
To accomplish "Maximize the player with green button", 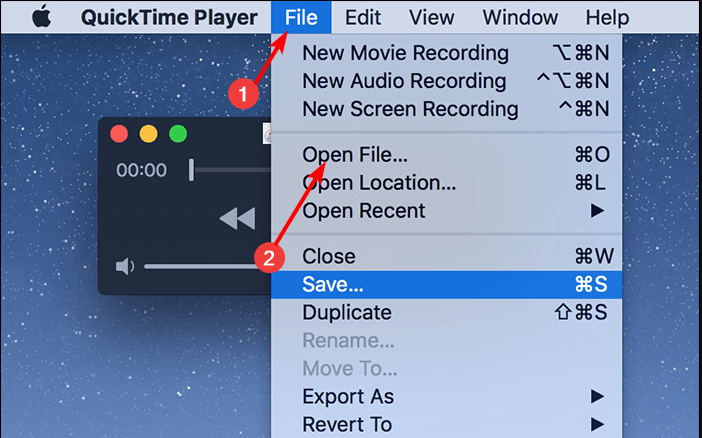I will 178,134.
